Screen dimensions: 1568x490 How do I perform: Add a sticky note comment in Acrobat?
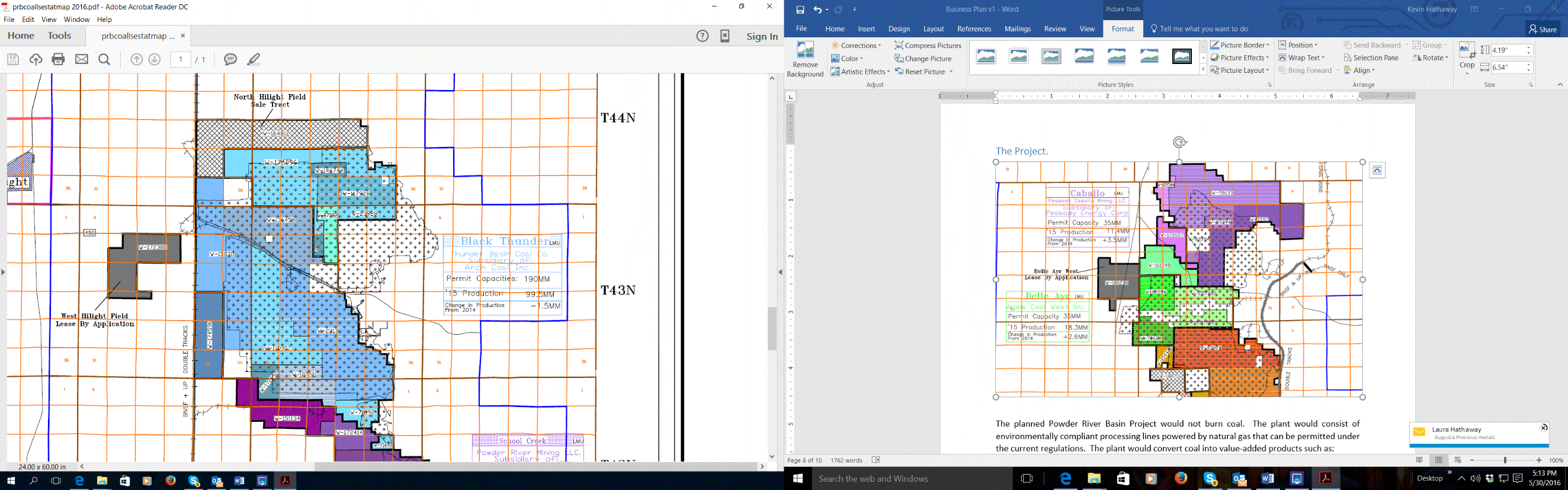point(230,59)
